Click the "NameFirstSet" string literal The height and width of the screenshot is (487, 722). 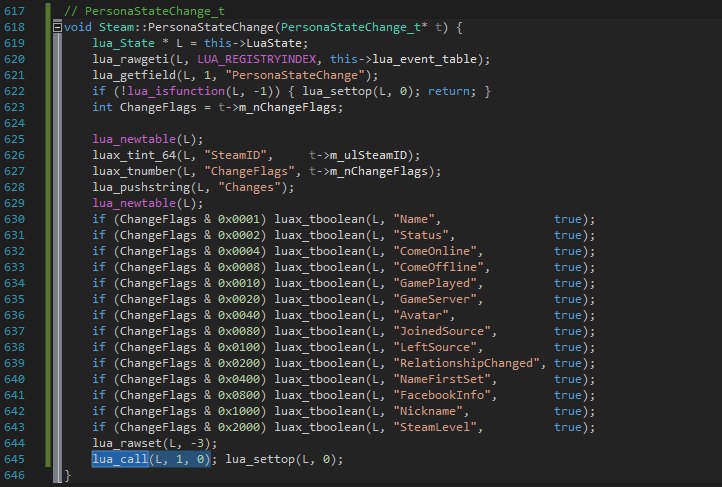(442, 379)
